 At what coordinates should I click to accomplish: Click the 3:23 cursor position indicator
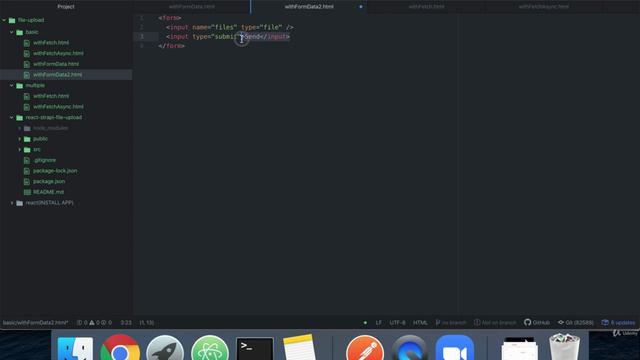tap(126, 322)
